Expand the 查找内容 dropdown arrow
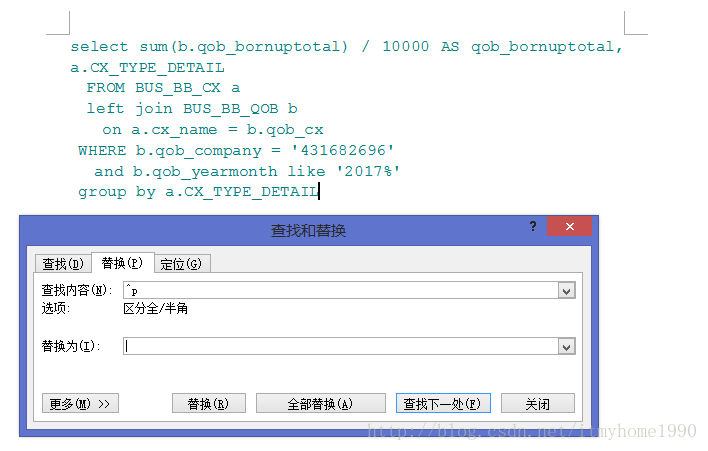Viewport: 708px width, 451px height. point(566,291)
